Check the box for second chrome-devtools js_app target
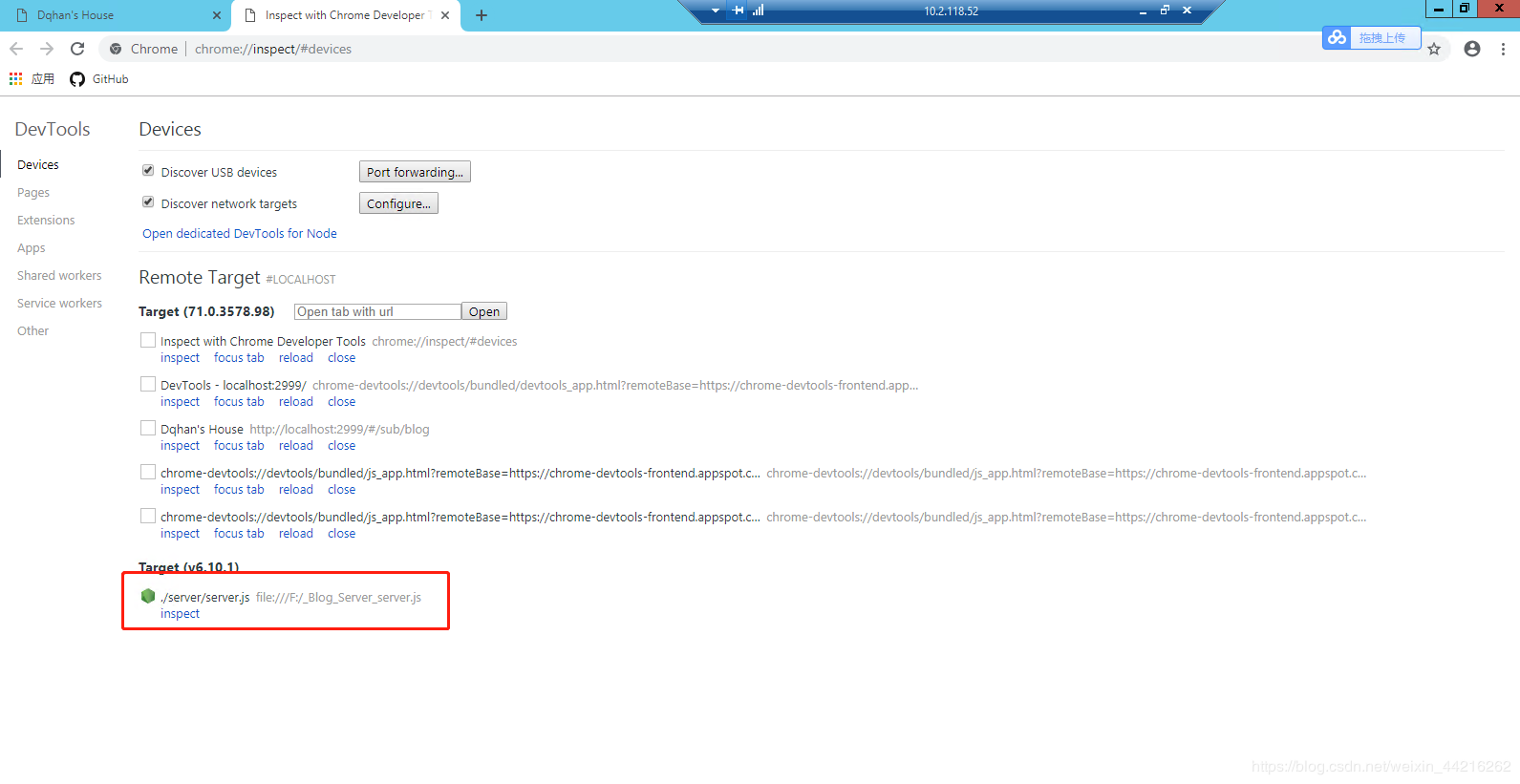The height and width of the screenshot is (784, 1520). (148, 516)
